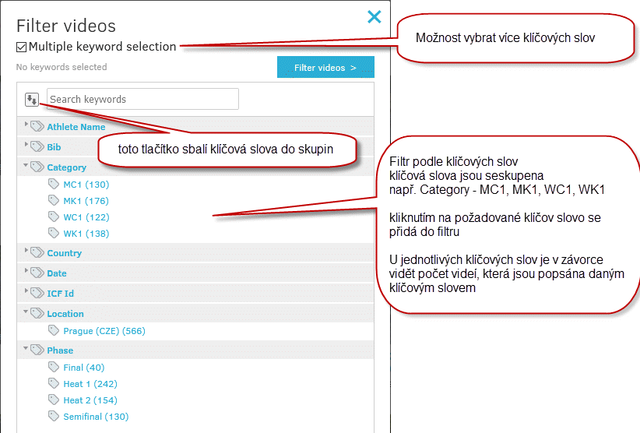Click the Country tag icon
640x433 pixels.
point(37,252)
